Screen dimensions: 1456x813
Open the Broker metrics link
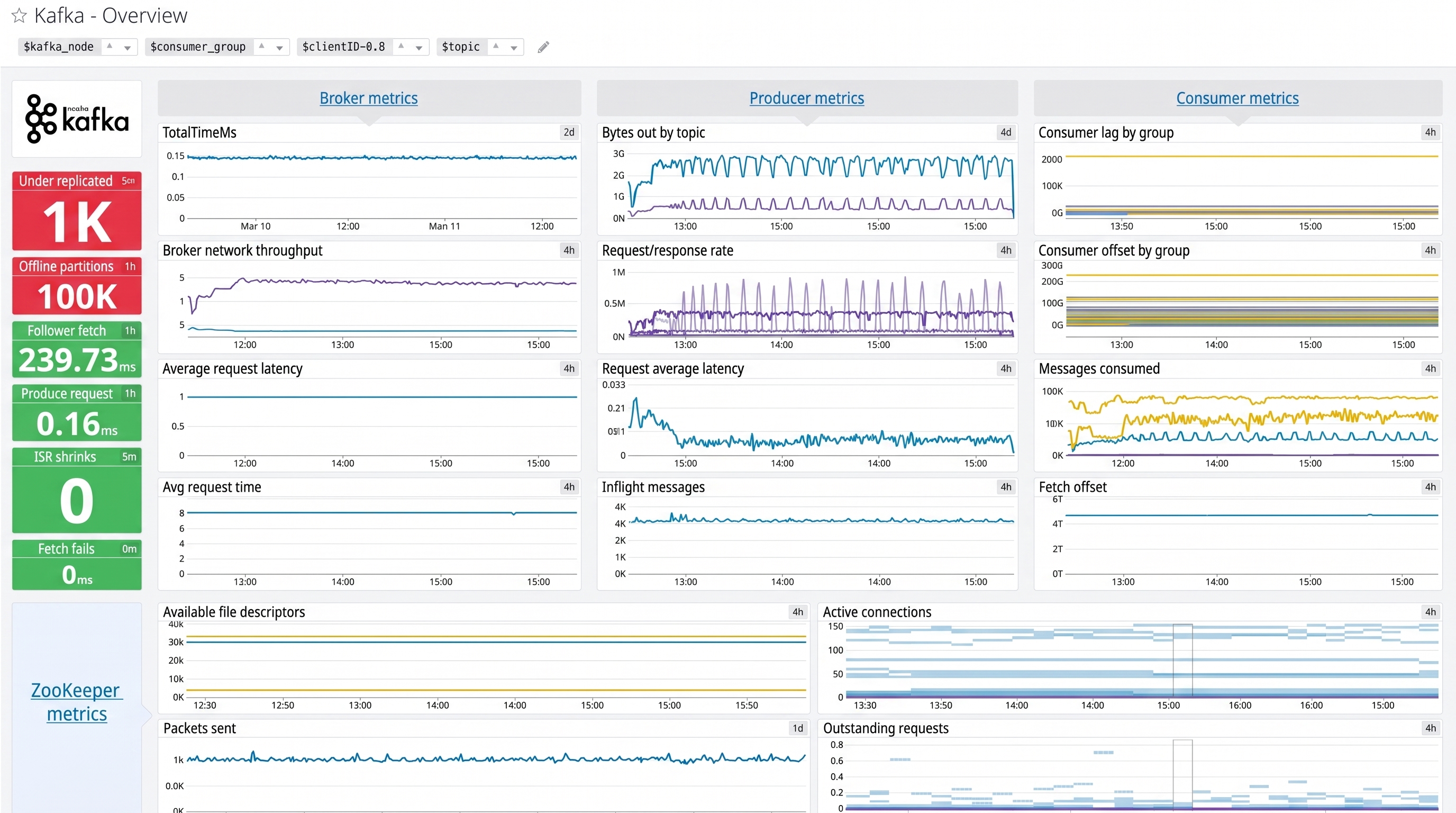point(369,98)
